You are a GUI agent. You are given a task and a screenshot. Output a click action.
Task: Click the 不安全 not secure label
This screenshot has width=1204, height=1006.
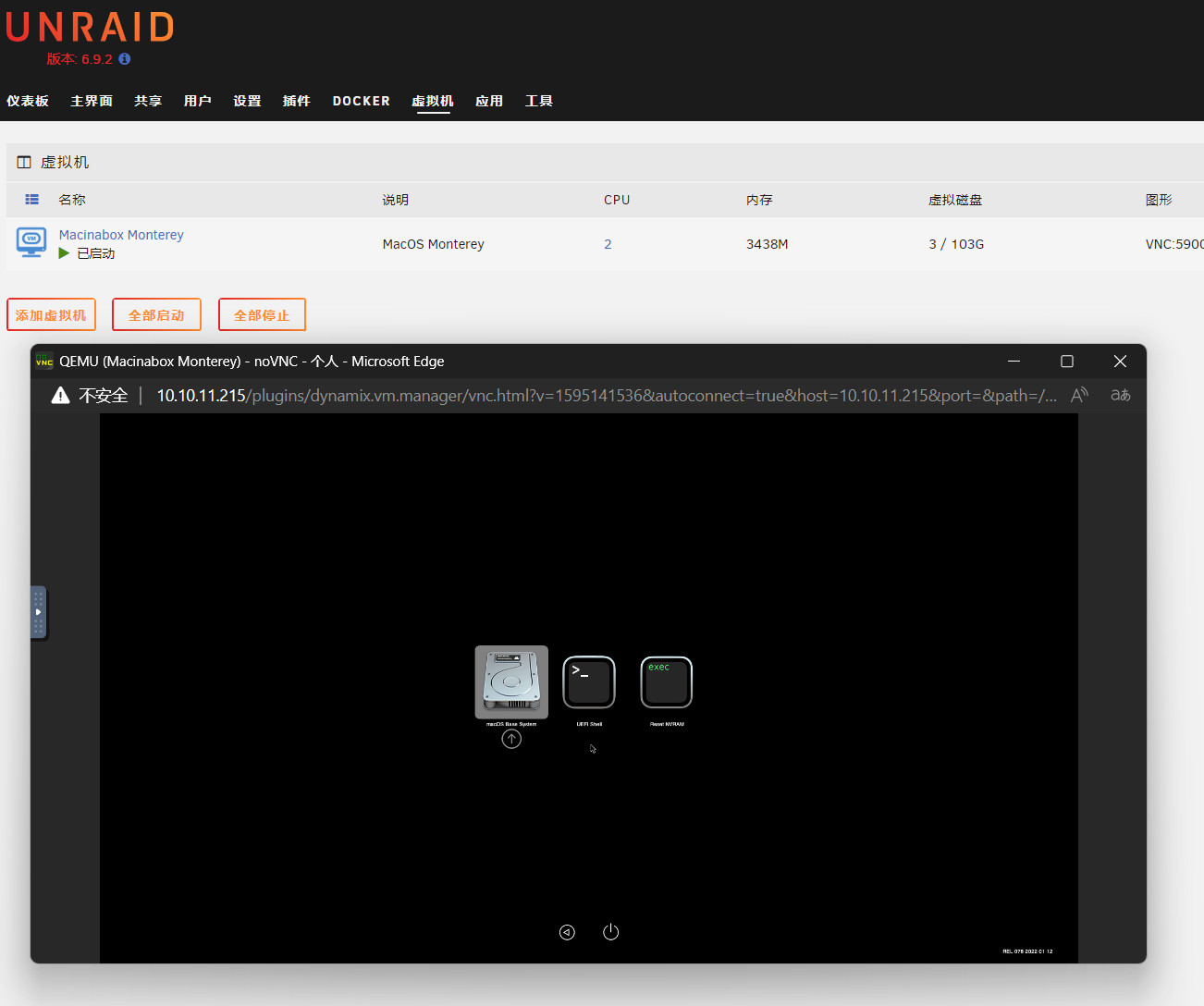pyautogui.click(x=104, y=396)
